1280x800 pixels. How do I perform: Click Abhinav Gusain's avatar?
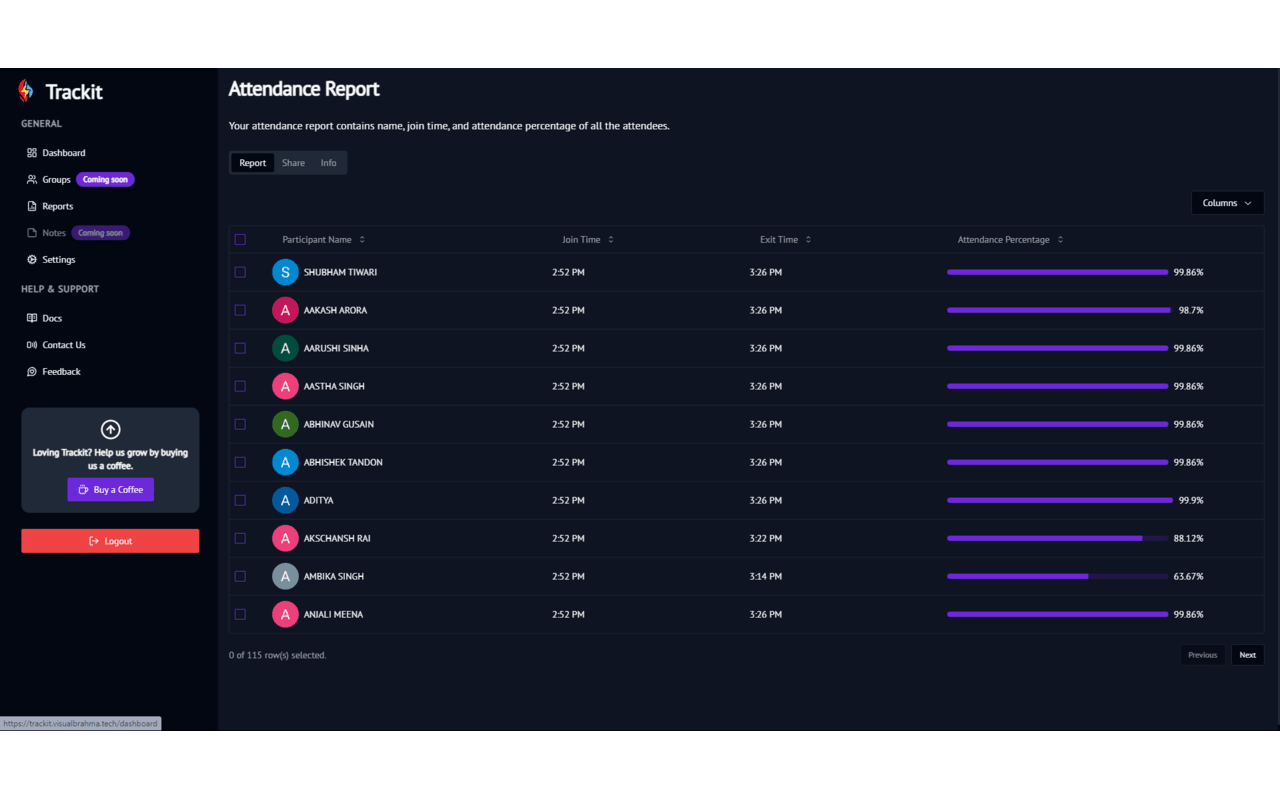coord(285,424)
